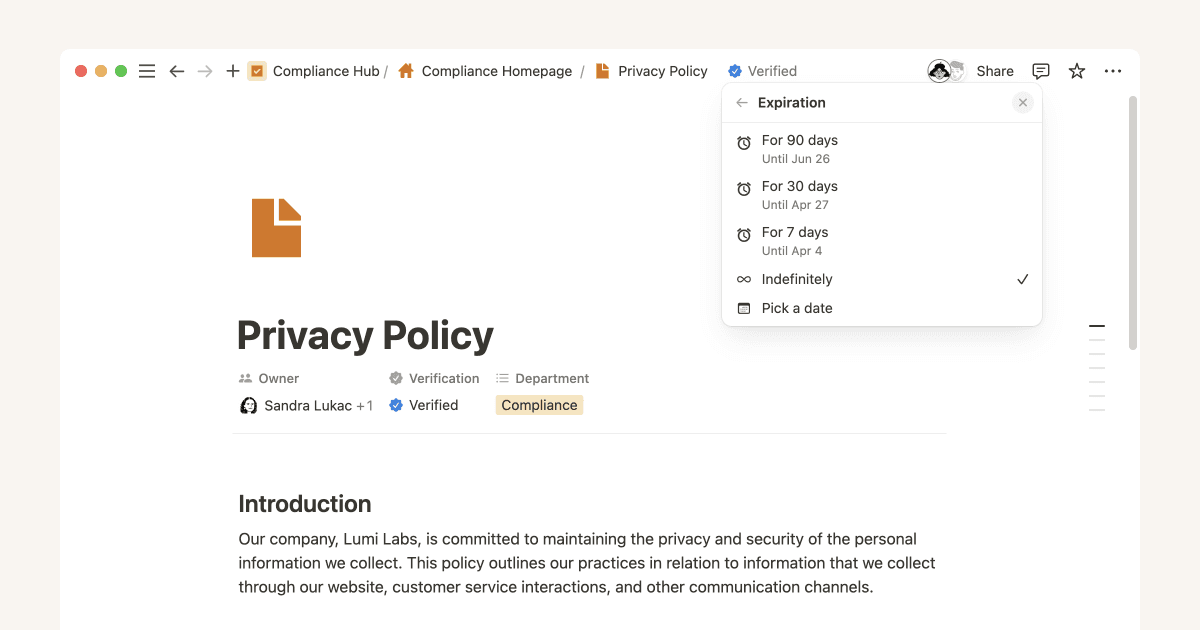Go back using the Expiration panel arrow
Viewport: 1200px width, 630px height.
(x=741, y=102)
